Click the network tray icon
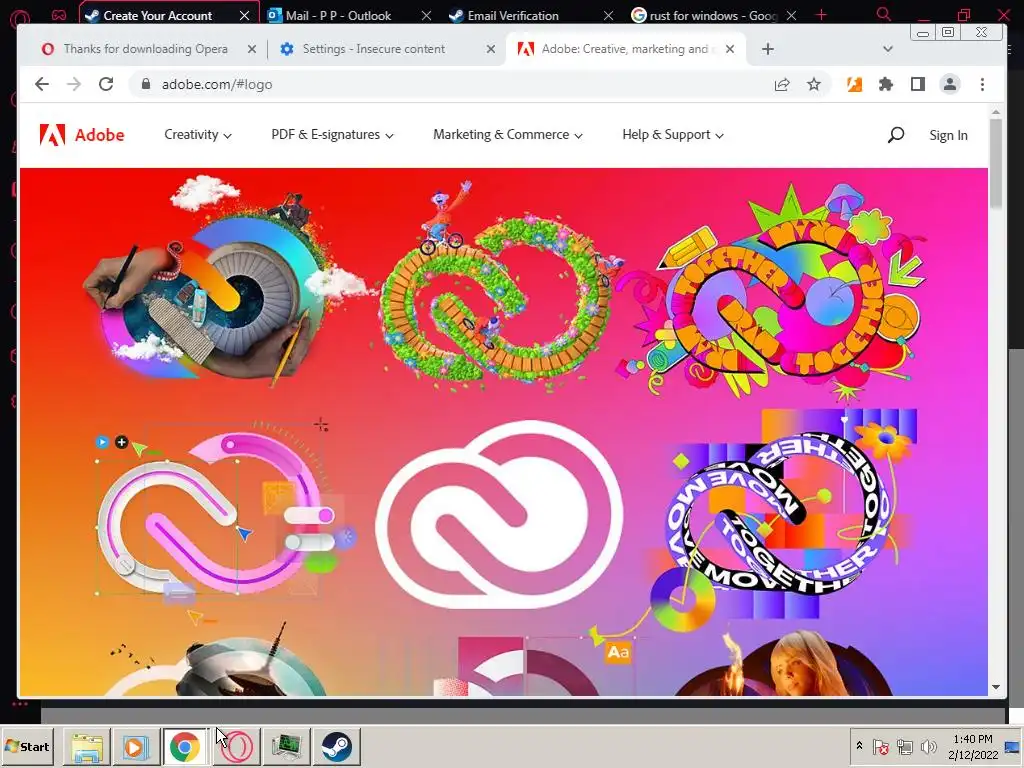Viewport: 1024px width, 768px height. coord(904,746)
